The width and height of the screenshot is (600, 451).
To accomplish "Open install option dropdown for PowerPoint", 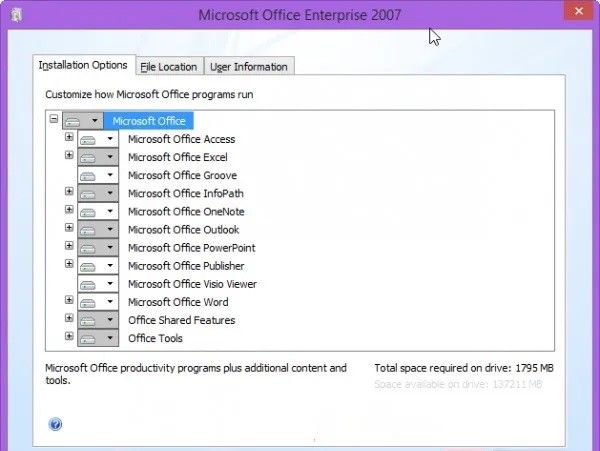I will 98,247.
